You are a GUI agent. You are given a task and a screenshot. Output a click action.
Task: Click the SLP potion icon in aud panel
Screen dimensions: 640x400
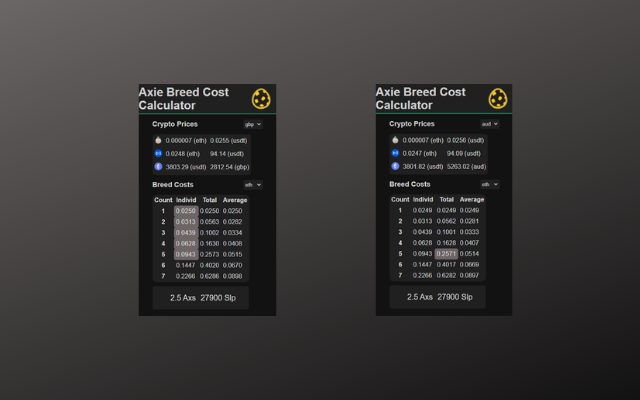(x=395, y=140)
